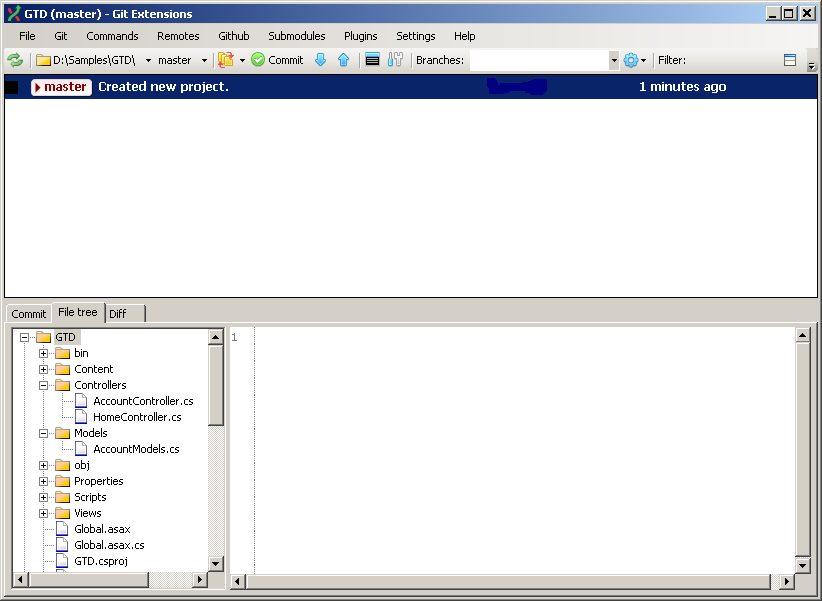This screenshot has width=822, height=601.
Task: Click the file viewer text area
Action: (525, 450)
